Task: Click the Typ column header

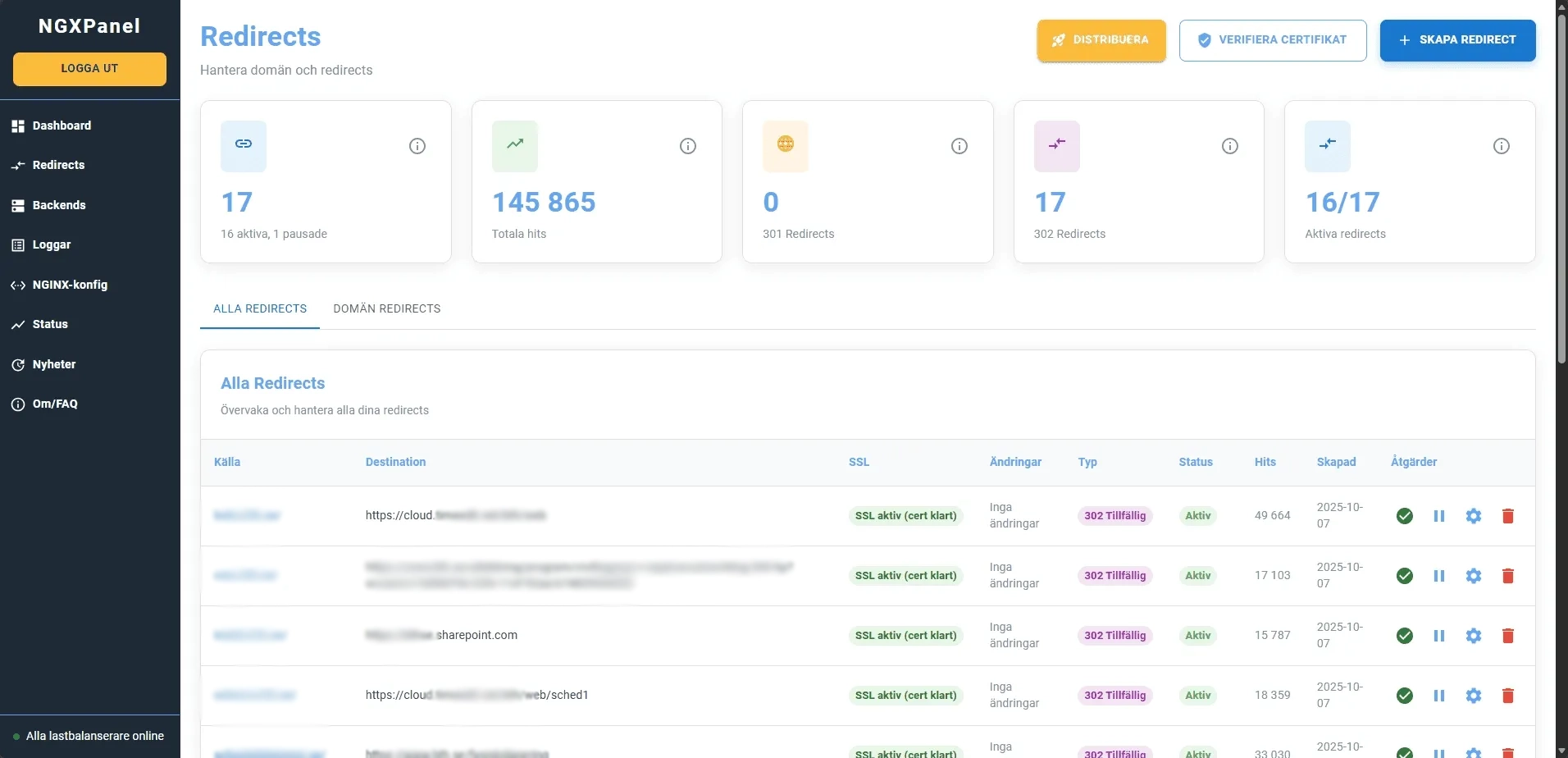Action: tap(1087, 462)
